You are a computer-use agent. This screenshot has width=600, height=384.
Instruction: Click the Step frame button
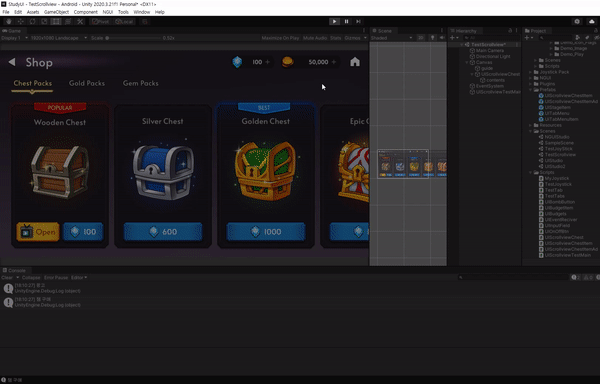pos(358,22)
